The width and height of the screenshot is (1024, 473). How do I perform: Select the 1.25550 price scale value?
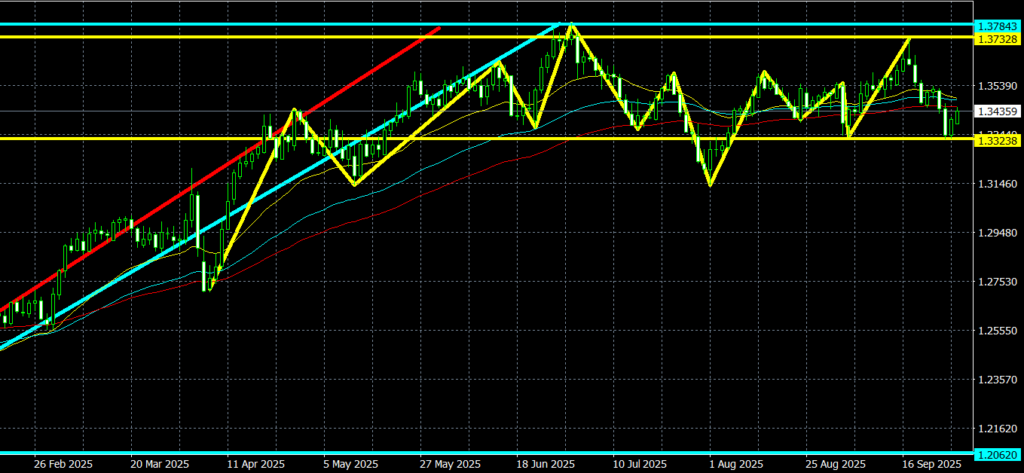997,331
